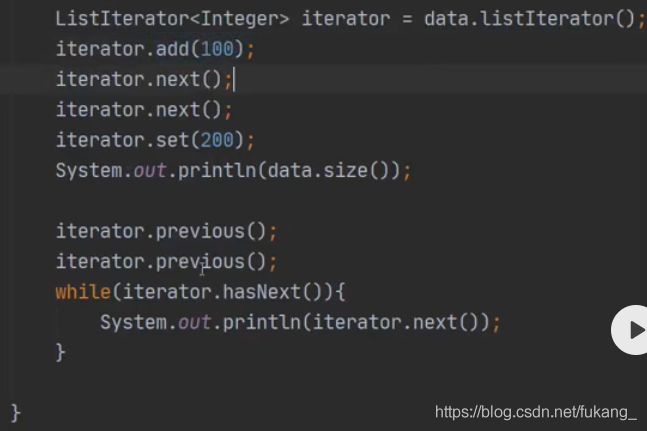Click the closing brace of the while loop
The height and width of the screenshot is (431, 647).
point(61,352)
